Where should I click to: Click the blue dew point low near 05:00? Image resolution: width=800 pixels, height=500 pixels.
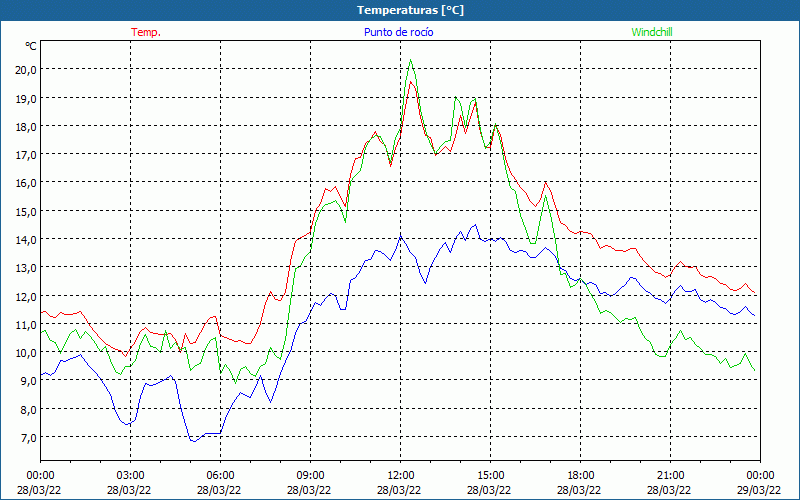click(194, 441)
